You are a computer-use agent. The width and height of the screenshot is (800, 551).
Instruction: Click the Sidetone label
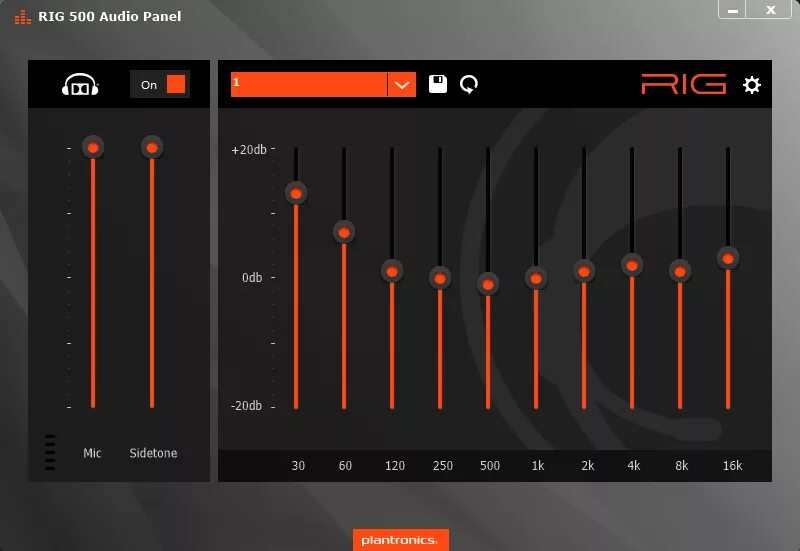tap(153, 453)
